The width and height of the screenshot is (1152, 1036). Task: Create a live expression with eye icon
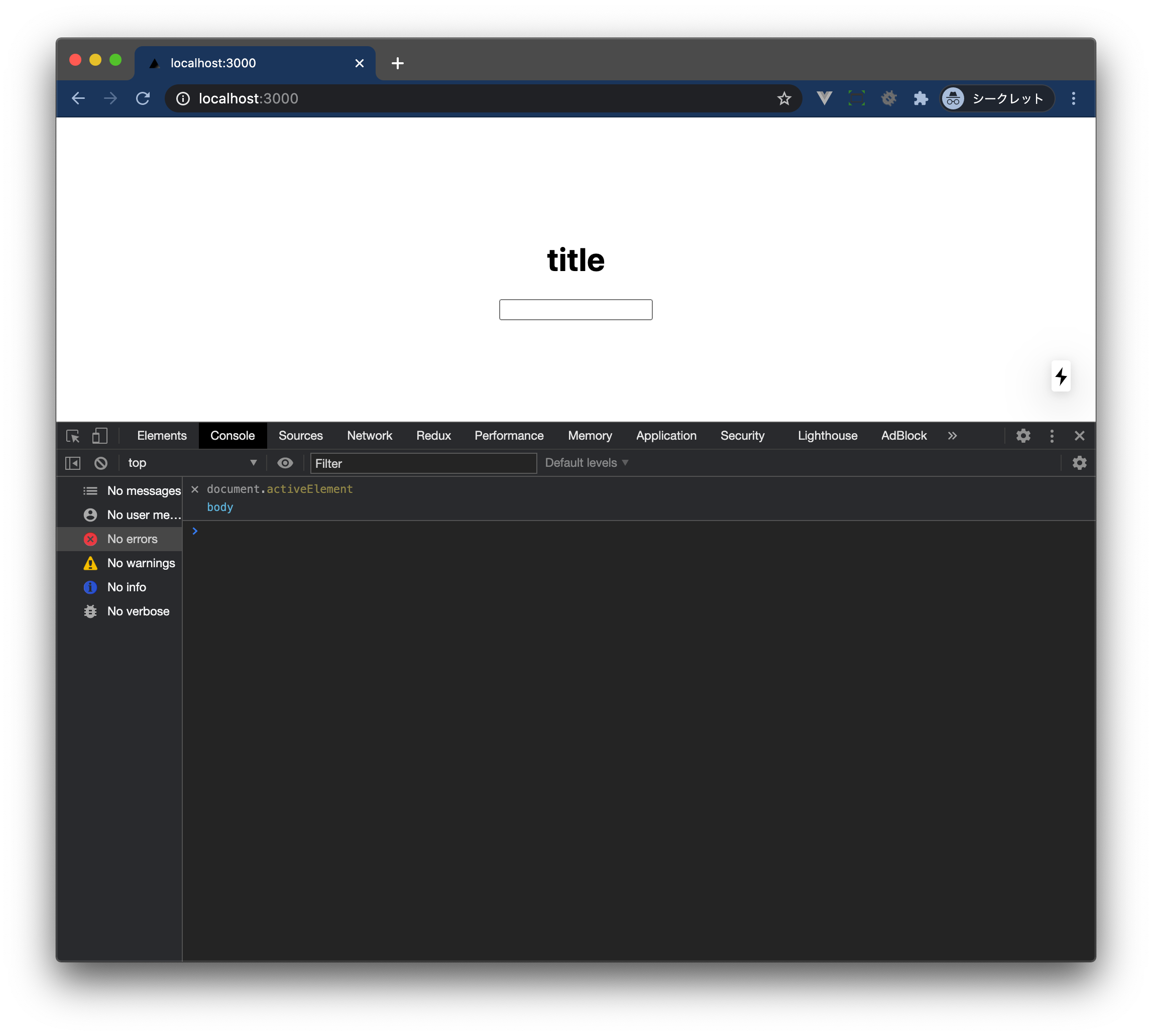tap(285, 463)
